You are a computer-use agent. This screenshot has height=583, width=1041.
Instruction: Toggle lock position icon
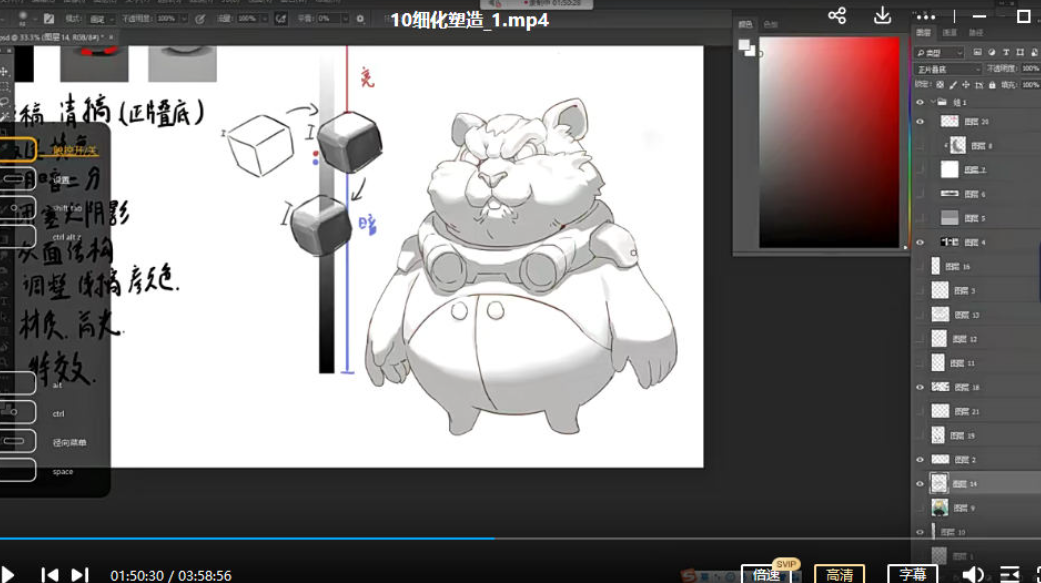[966, 85]
